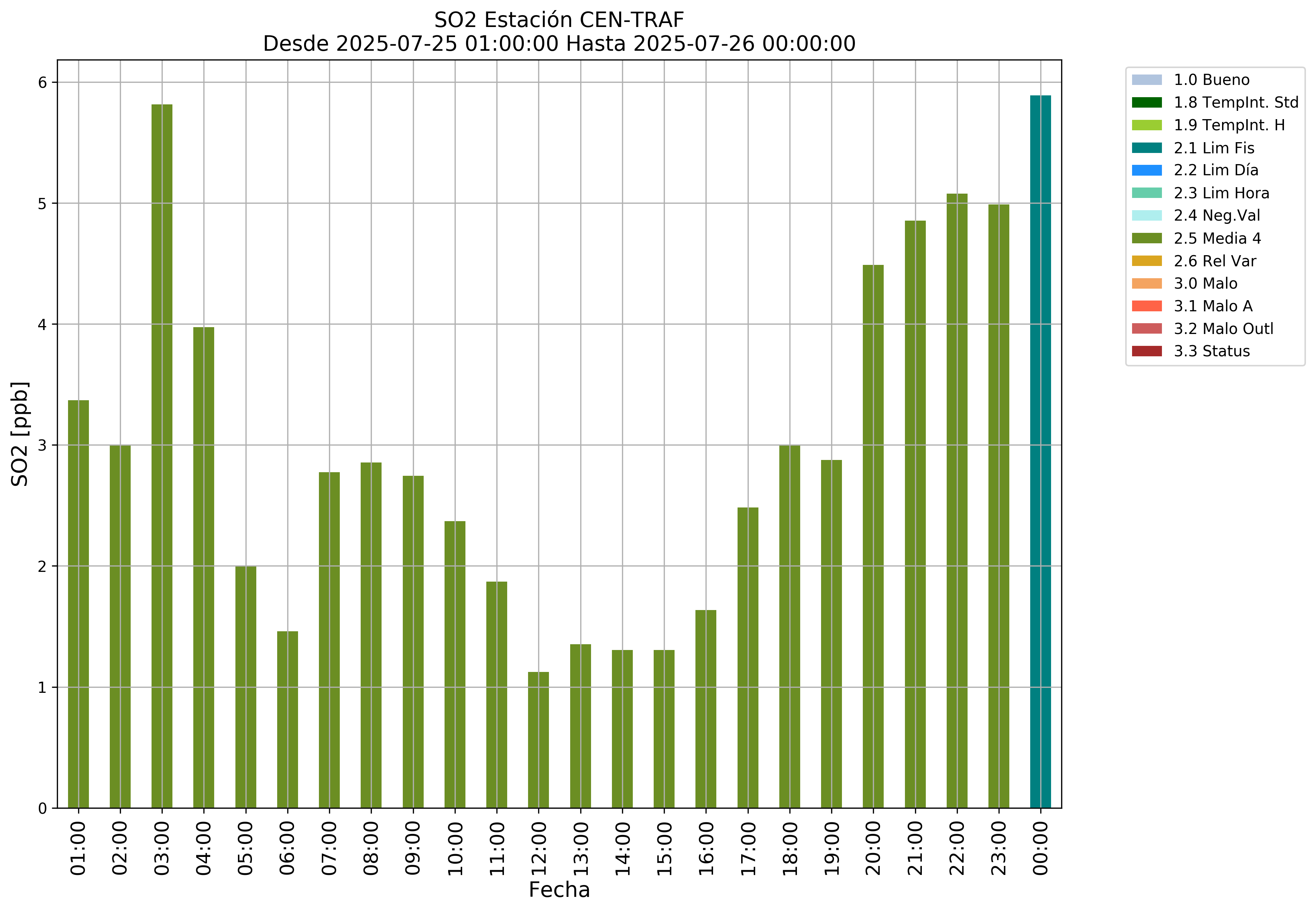Click the 3.1 Malo A legend label

pos(1213,306)
